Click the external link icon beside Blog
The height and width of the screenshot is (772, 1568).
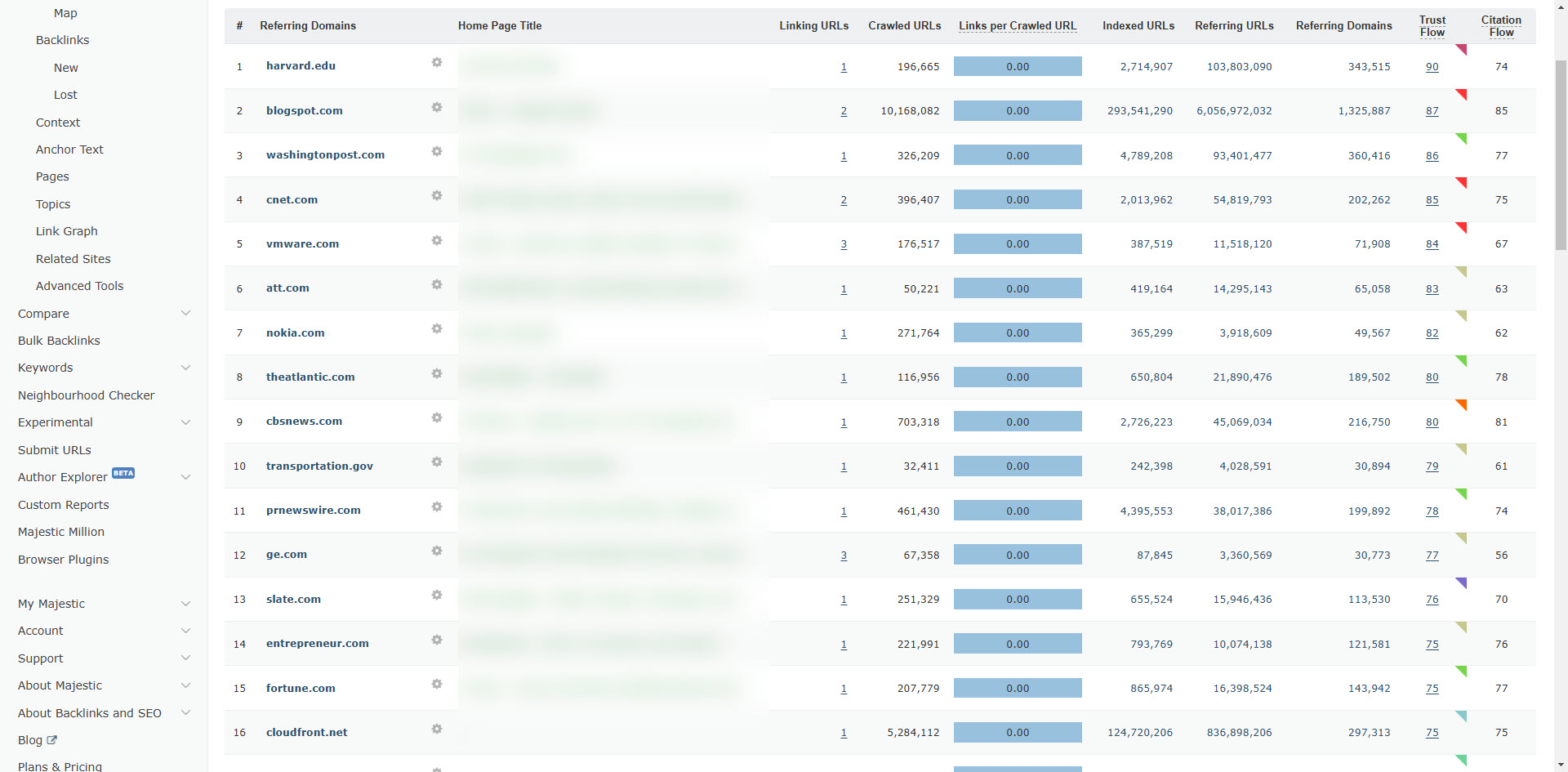tap(52, 740)
